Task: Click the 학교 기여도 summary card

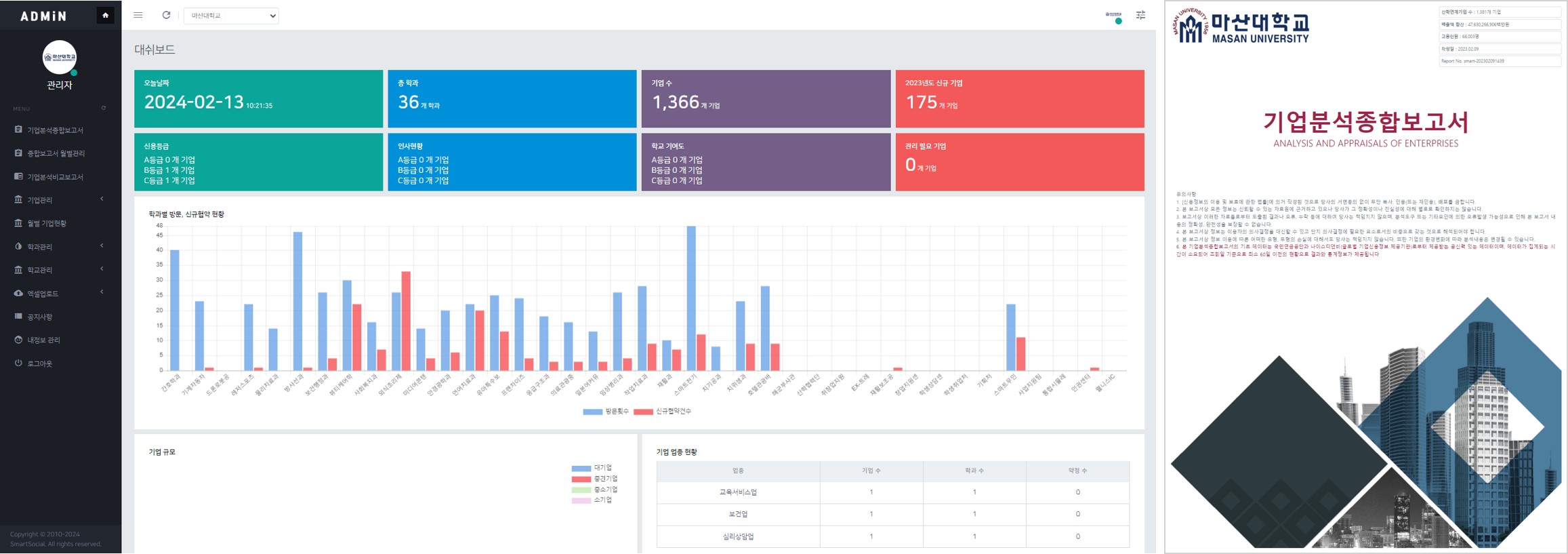Action: click(x=766, y=162)
